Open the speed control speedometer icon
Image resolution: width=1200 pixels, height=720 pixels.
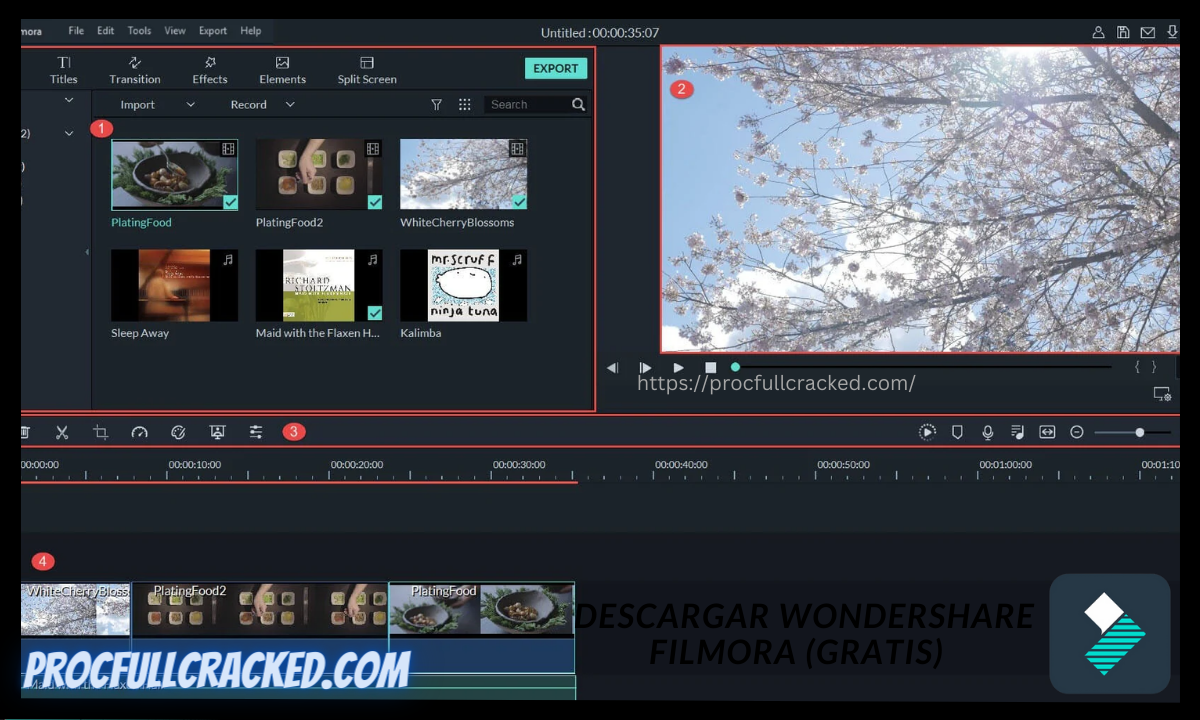(139, 432)
